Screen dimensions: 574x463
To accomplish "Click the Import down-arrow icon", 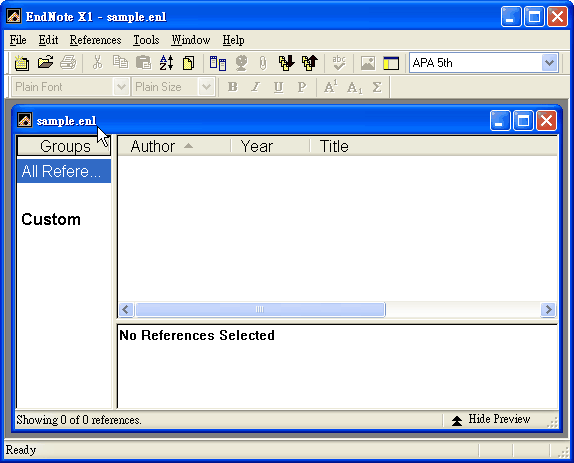I will [286, 63].
